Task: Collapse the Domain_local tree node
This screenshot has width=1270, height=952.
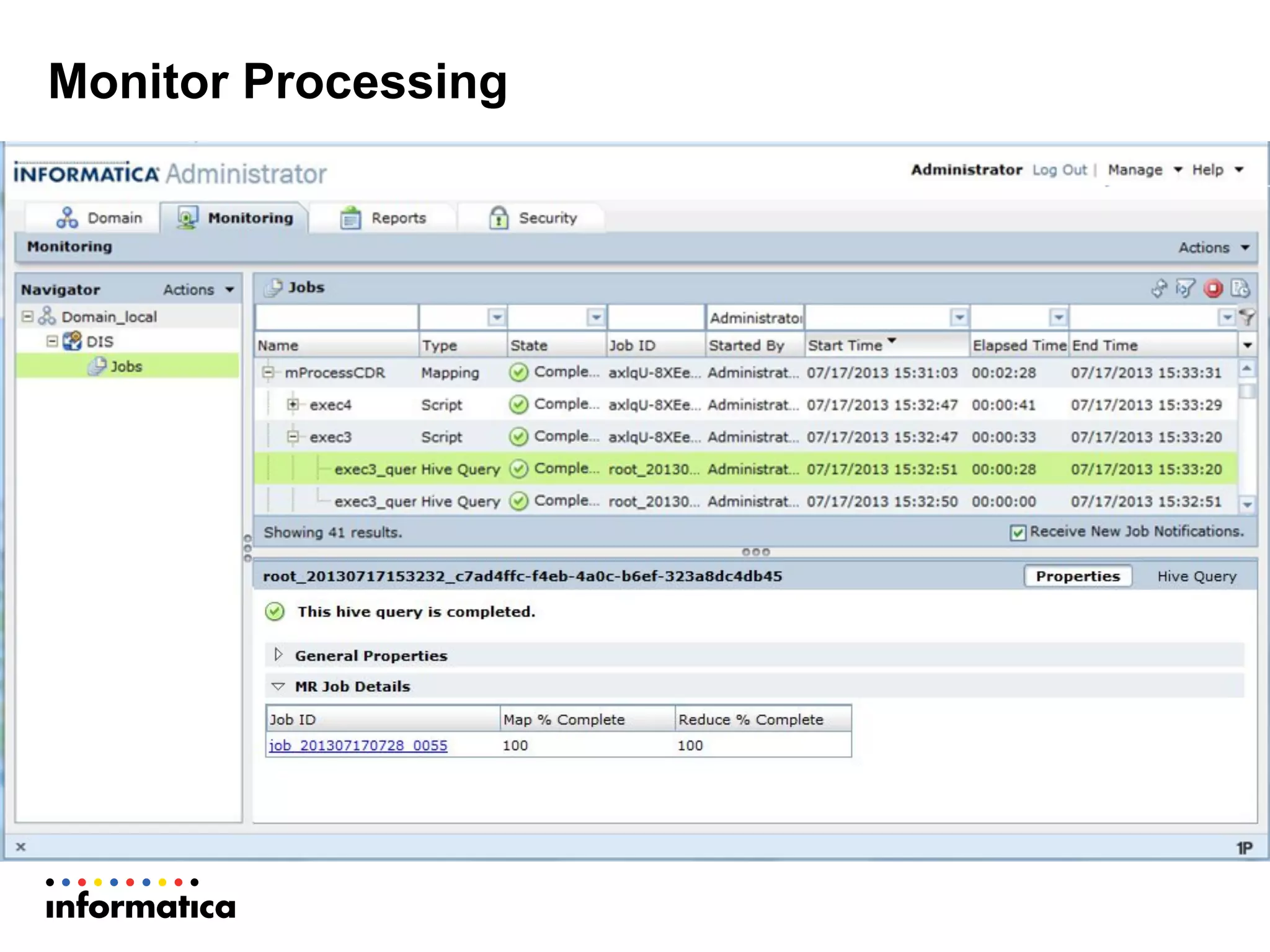Action: tap(27, 317)
